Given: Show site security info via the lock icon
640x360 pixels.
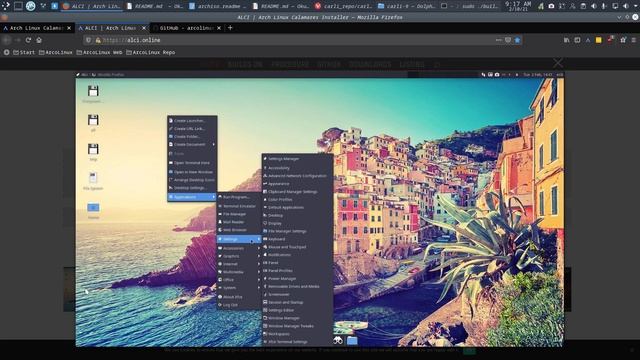Looking at the screenshot, I should coord(98,40).
